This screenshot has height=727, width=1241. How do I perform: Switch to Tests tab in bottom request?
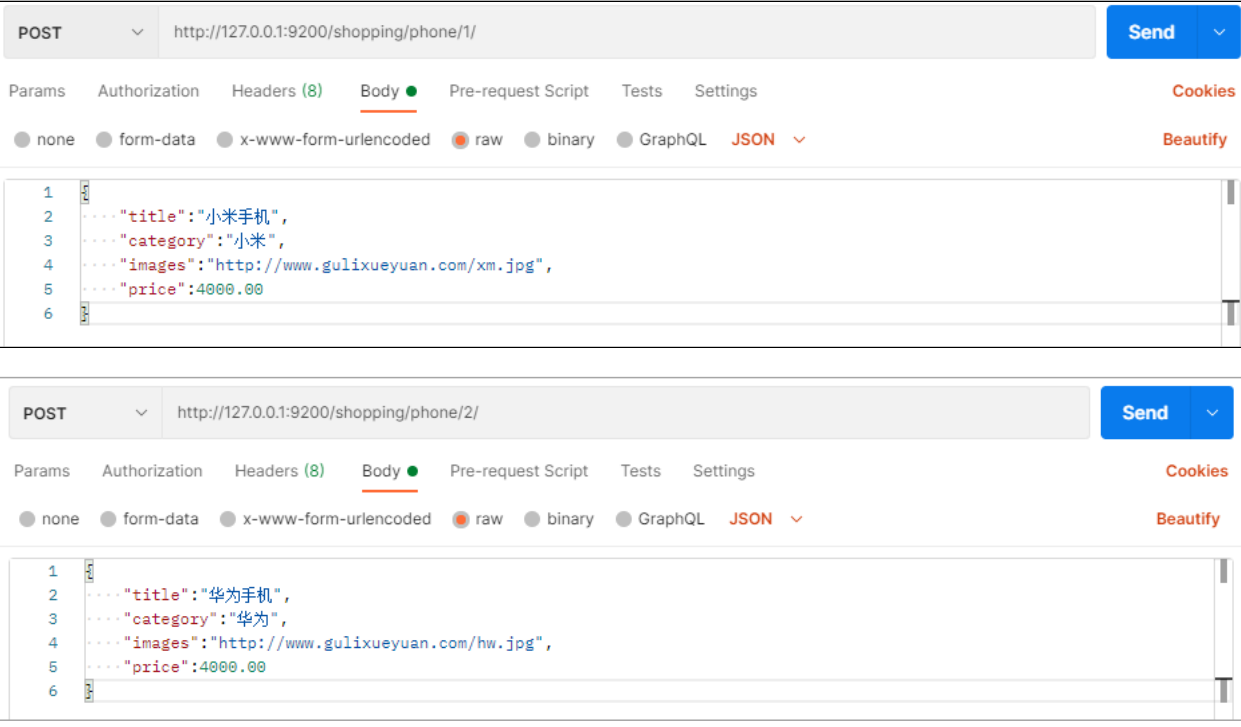640,471
